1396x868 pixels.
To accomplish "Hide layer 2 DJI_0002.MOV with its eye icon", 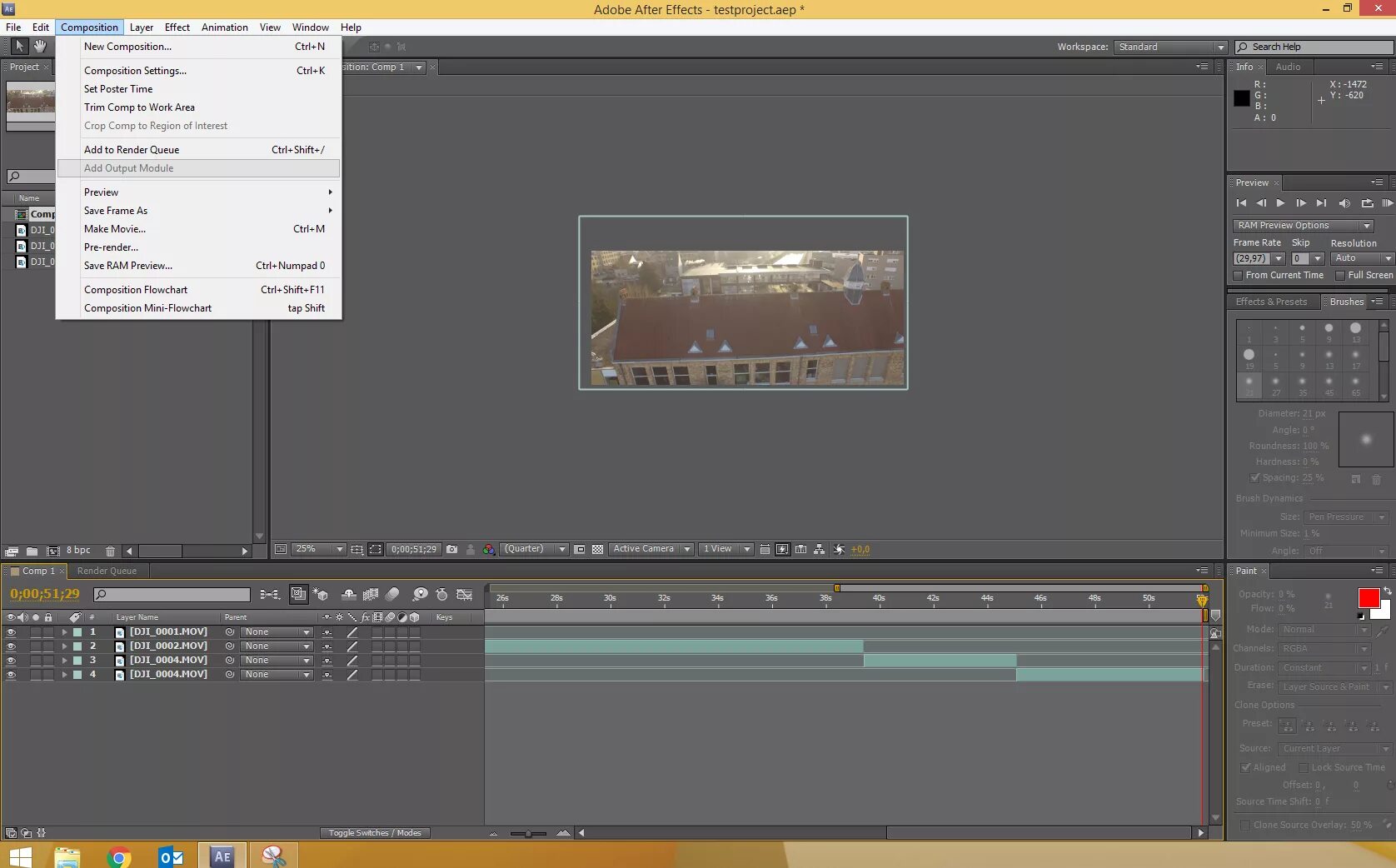I will pos(11,646).
